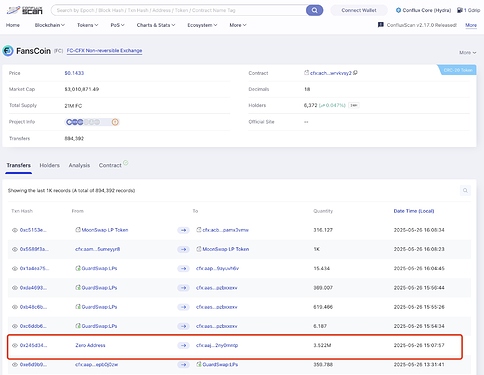Open the More dropdown beside token title

467,52
